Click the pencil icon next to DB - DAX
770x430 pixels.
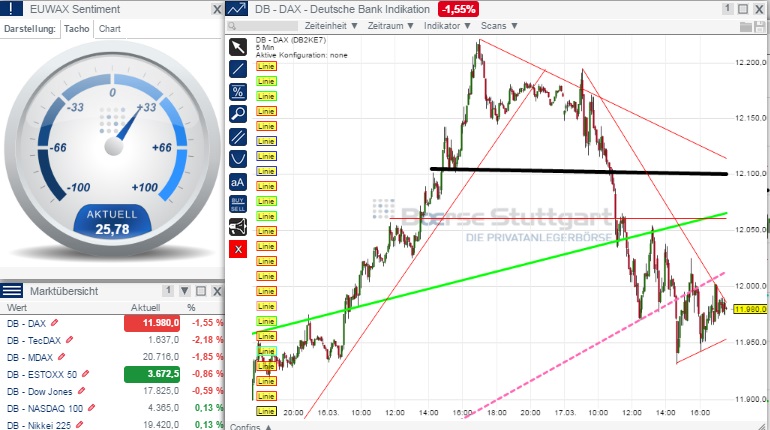tap(55, 322)
